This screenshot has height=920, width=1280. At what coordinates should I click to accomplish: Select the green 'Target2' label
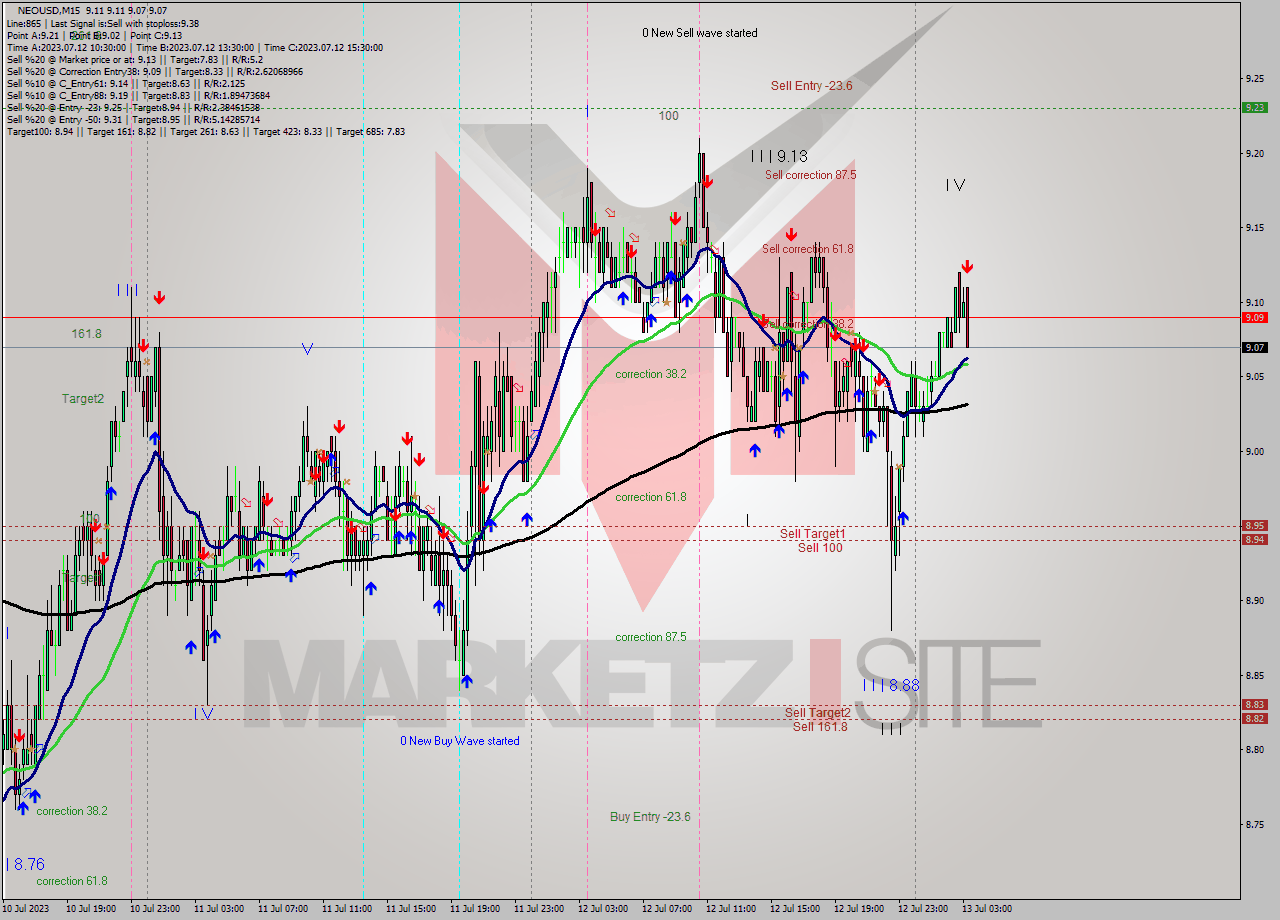(x=83, y=399)
